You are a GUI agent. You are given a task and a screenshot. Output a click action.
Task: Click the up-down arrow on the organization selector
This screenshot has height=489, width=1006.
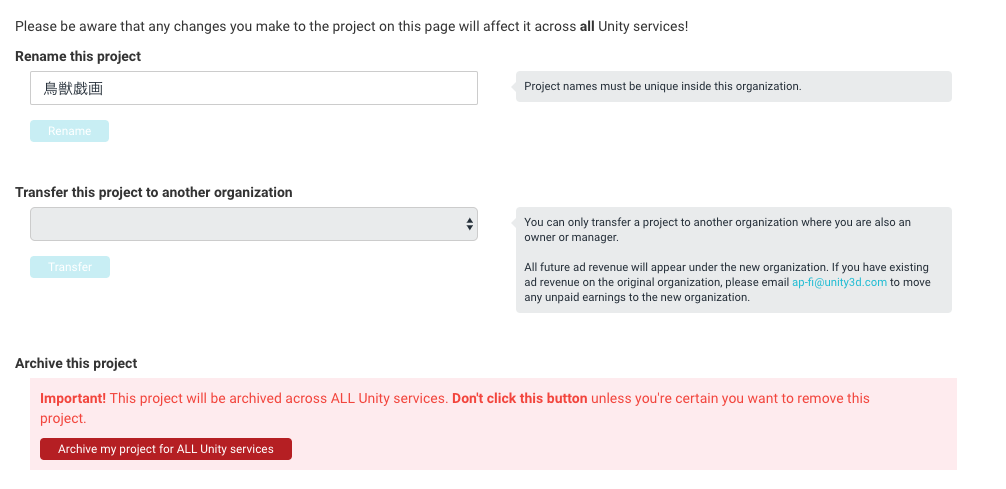coord(469,224)
